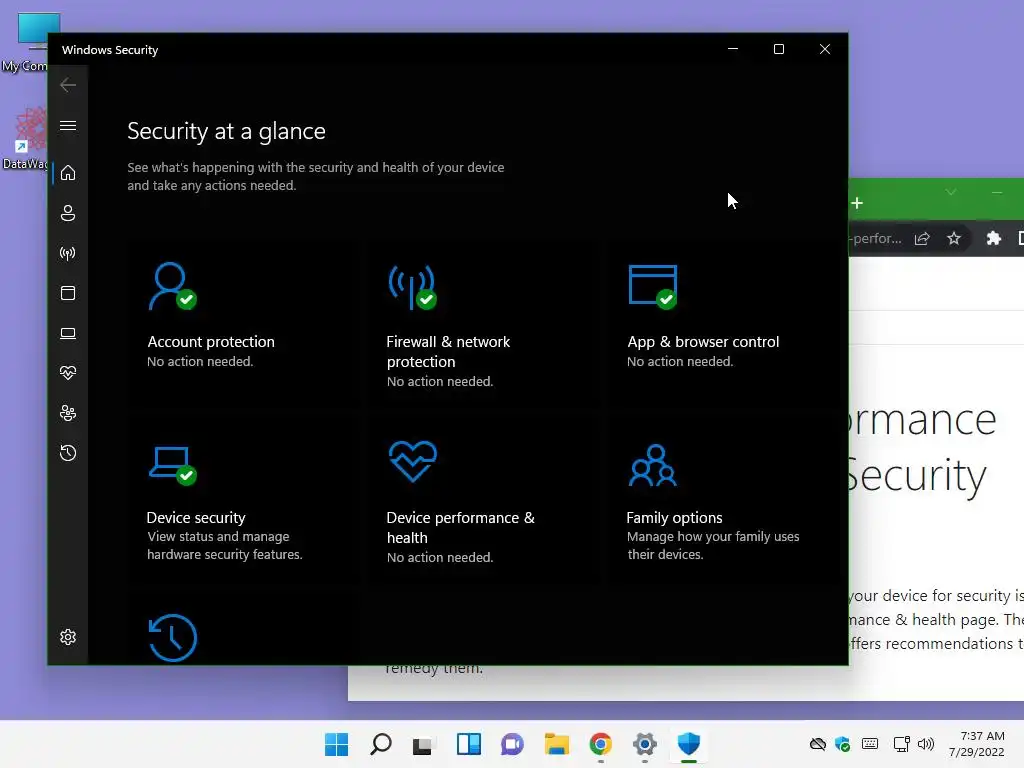Open the clock and date flyout

tap(977, 744)
